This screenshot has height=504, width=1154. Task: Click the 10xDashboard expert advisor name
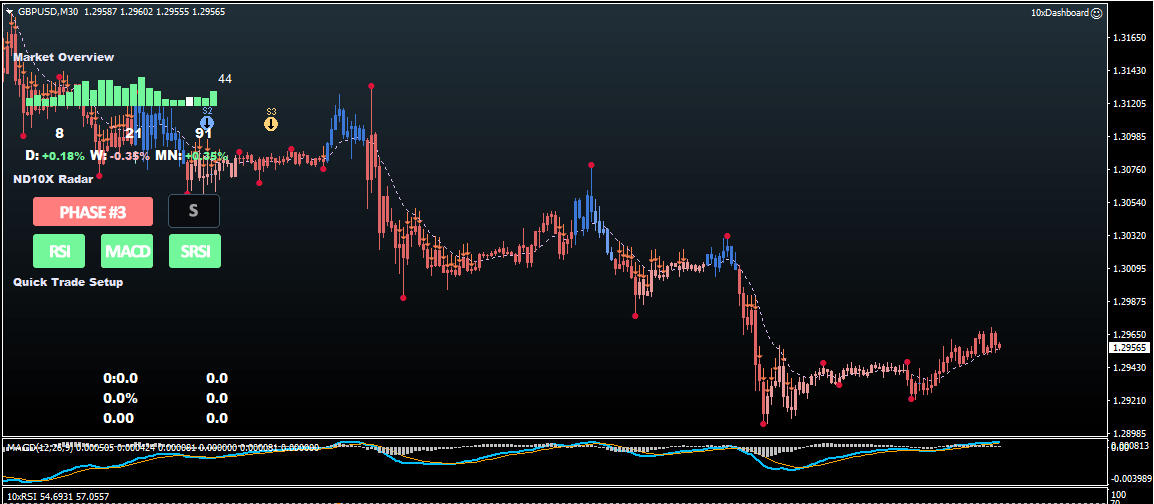coord(1059,13)
